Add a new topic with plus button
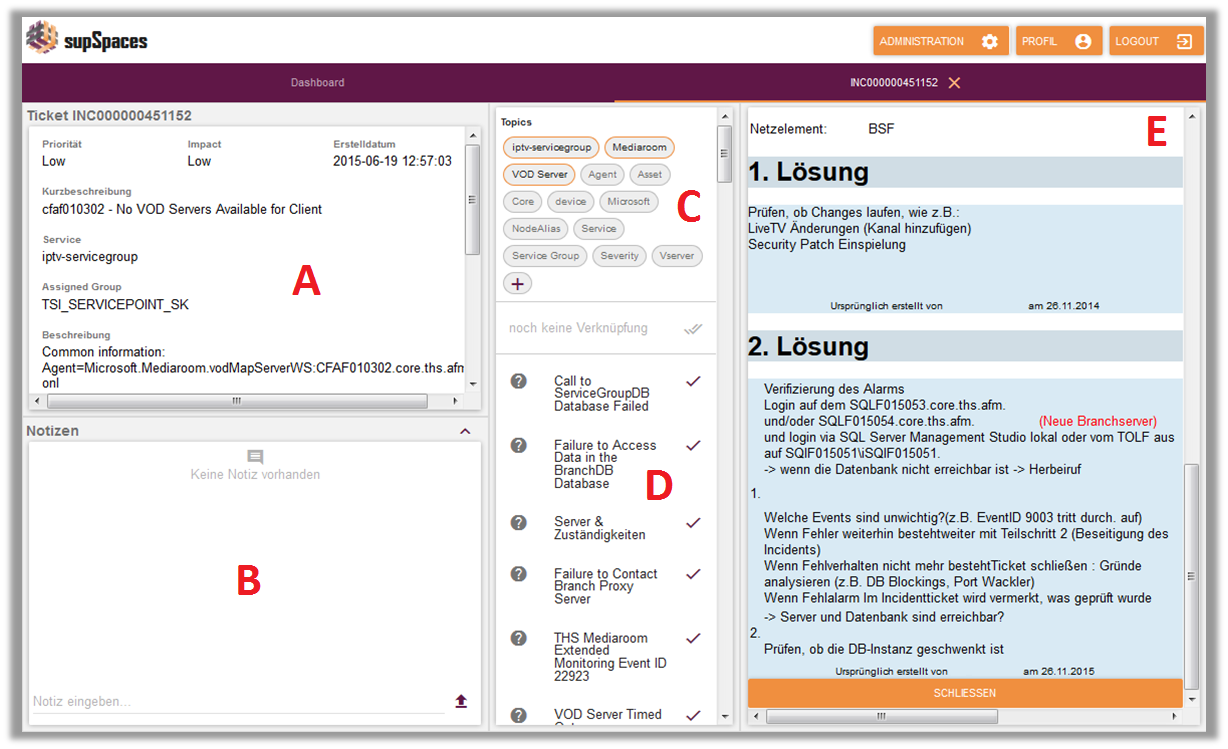Image resolution: width=1228 pixels, height=749 pixels. (517, 283)
